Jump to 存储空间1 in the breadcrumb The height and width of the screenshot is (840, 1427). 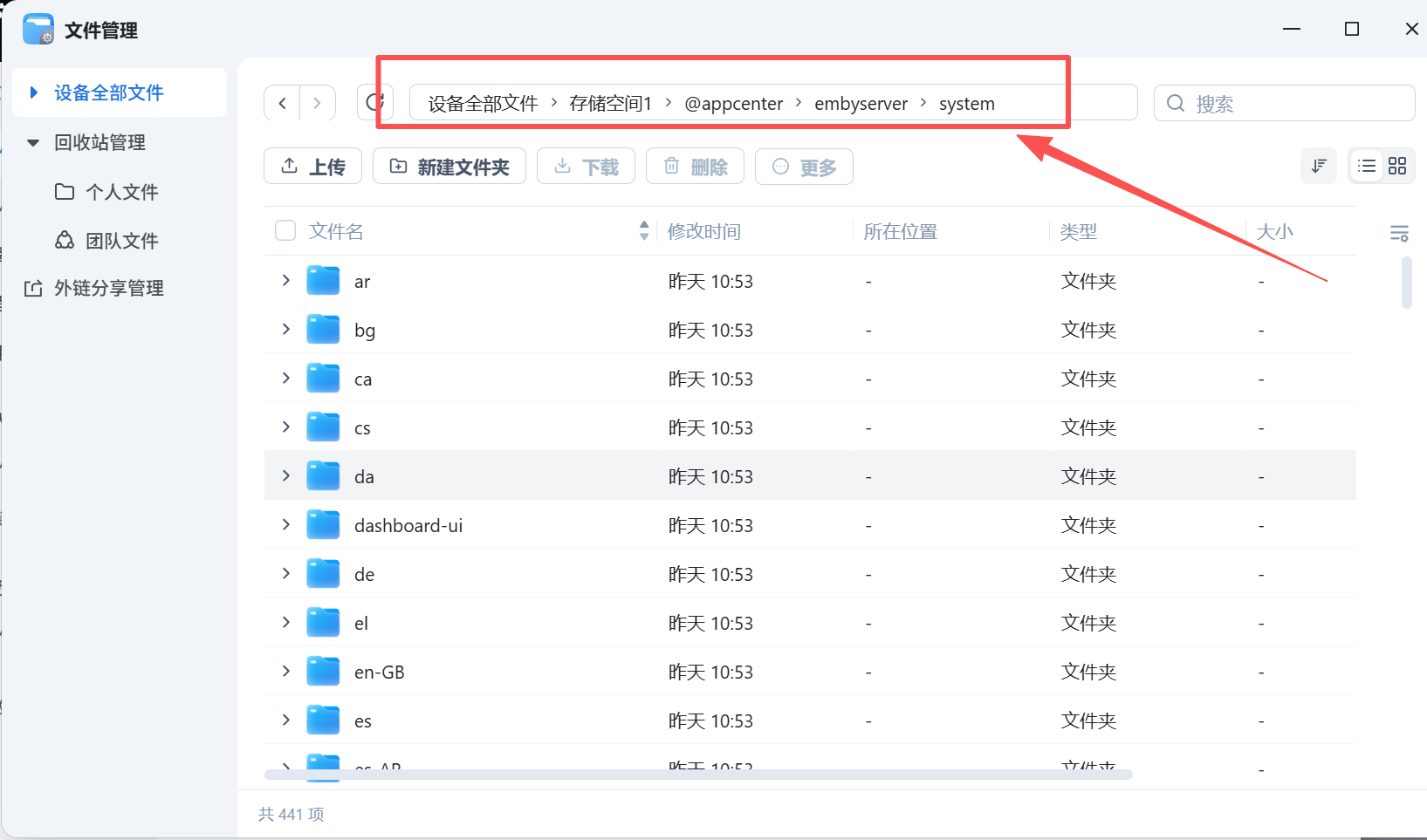(610, 104)
